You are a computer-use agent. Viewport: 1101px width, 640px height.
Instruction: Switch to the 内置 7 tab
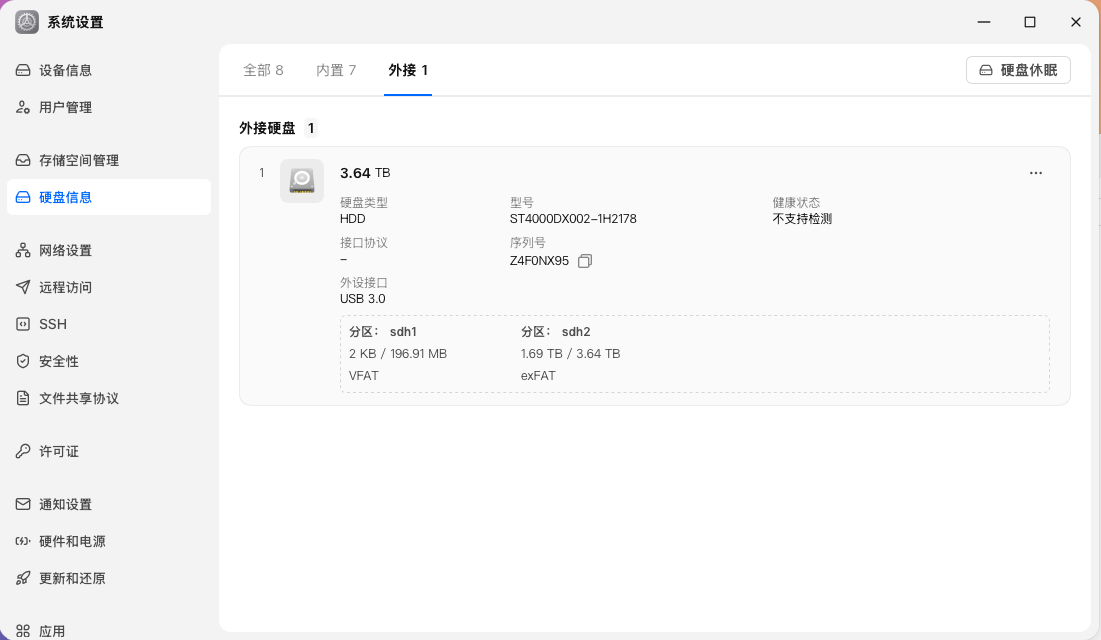[336, 70]
